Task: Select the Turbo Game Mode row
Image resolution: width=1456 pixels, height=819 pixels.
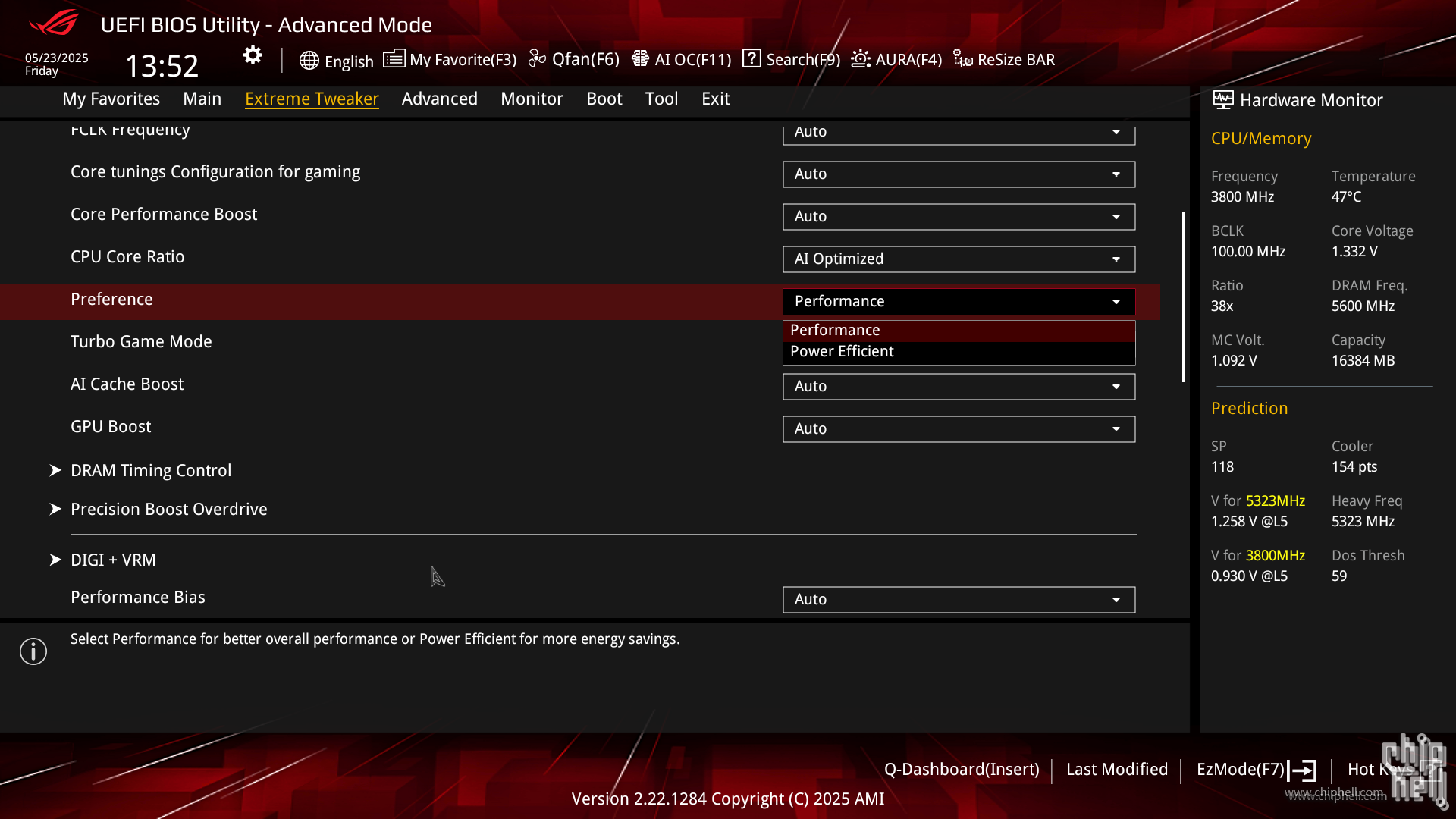Action: click(x=141, y=342)
